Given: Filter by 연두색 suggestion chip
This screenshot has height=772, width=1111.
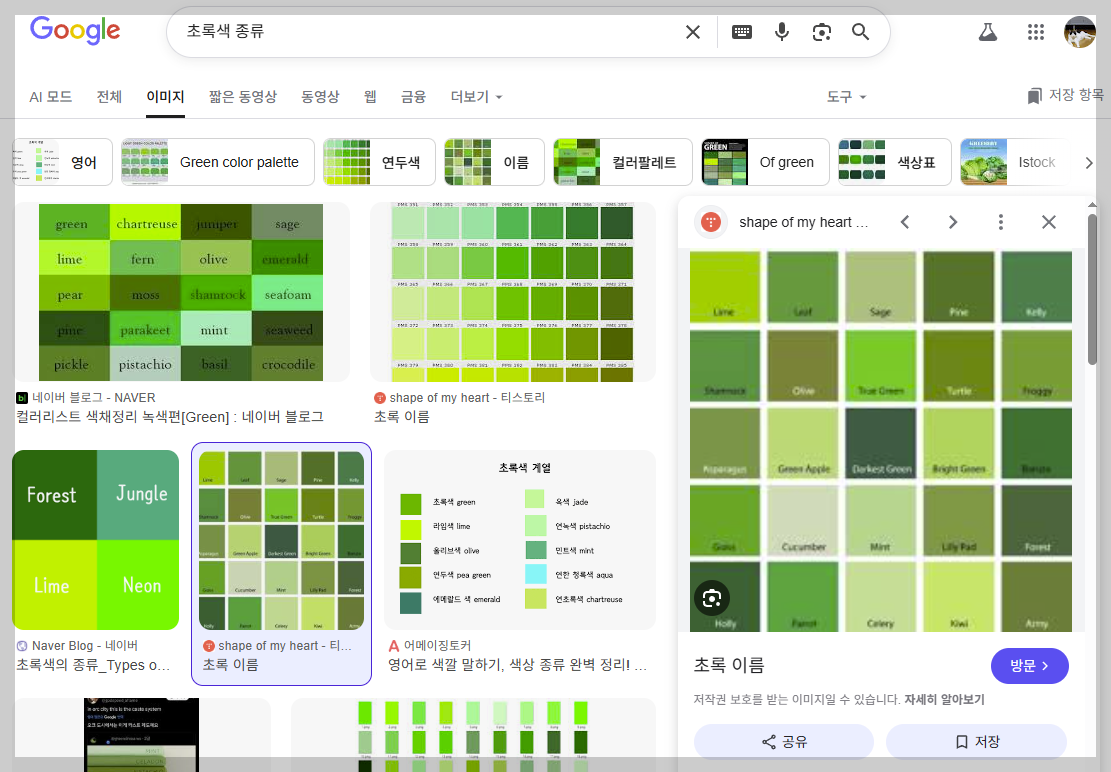Looking at the screenshot, I should (x=379, y=162).
